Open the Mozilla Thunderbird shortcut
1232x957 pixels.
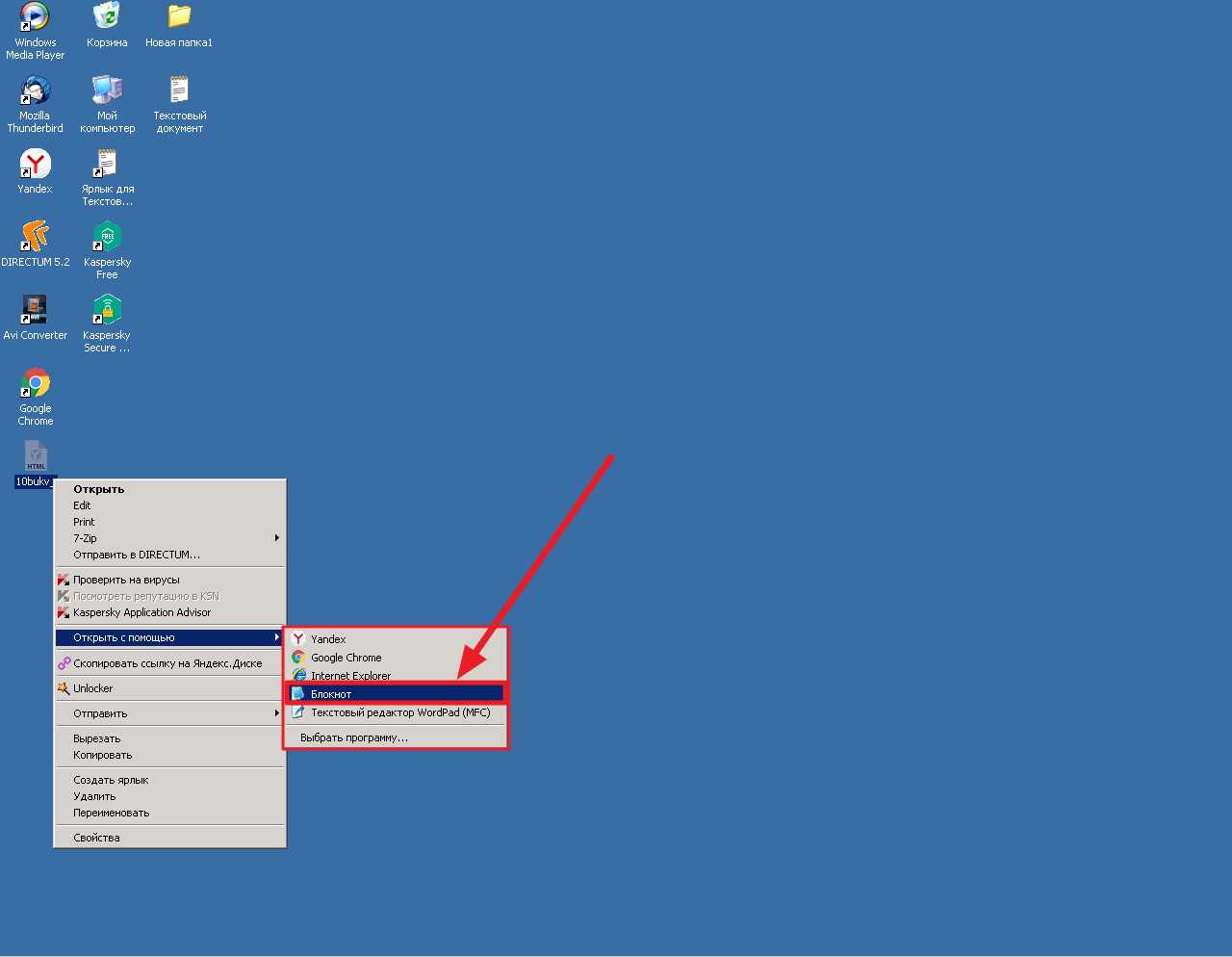point(35,91)
